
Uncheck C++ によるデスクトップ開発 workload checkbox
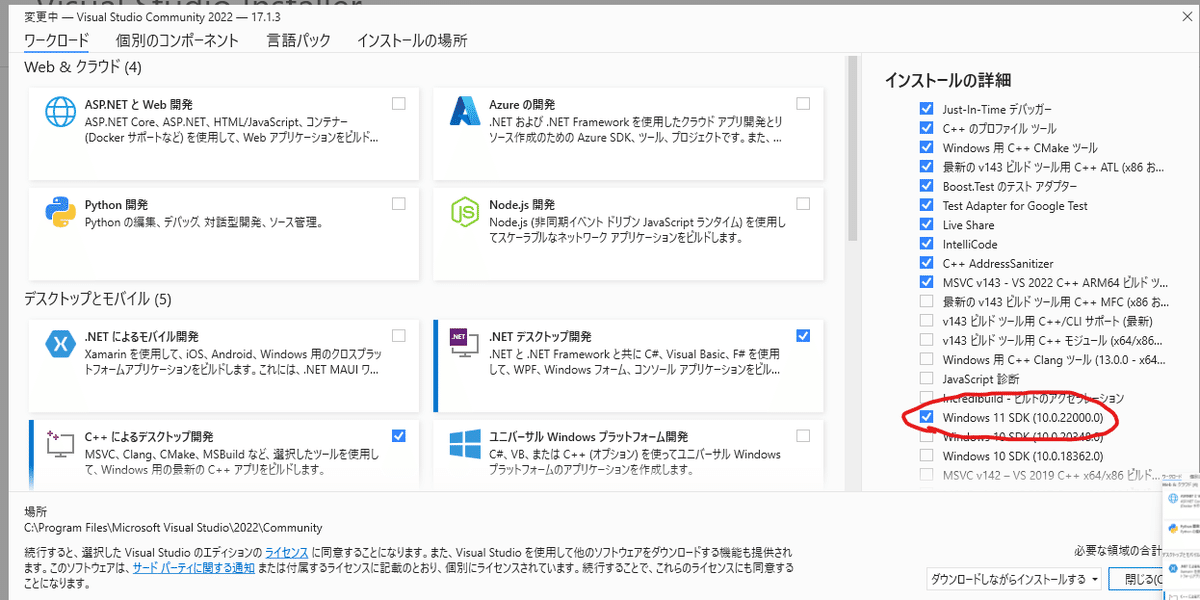[399, 435]
